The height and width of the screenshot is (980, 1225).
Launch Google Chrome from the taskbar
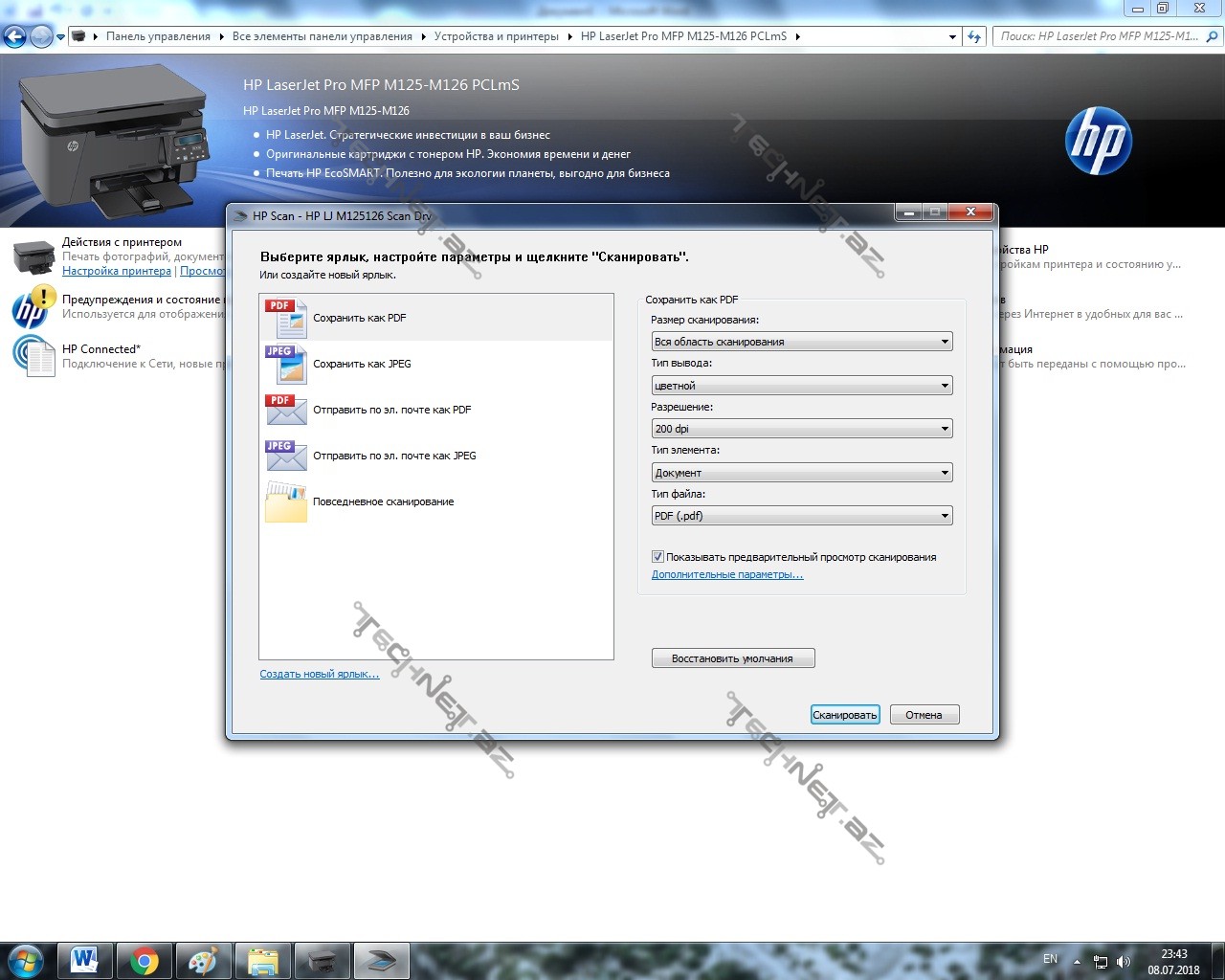coord(145,960)
